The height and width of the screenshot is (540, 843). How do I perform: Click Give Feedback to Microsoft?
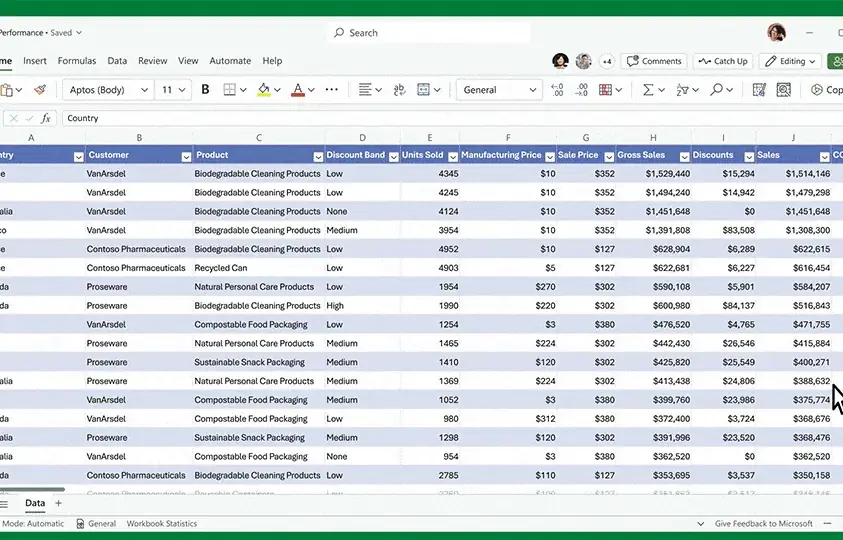pos(764,523)
